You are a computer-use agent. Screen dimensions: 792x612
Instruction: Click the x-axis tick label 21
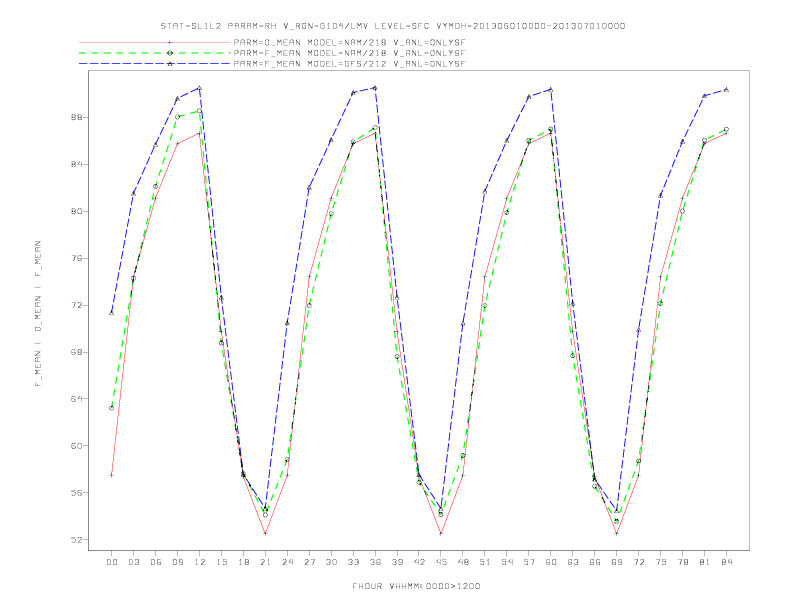tap(265, 562)
